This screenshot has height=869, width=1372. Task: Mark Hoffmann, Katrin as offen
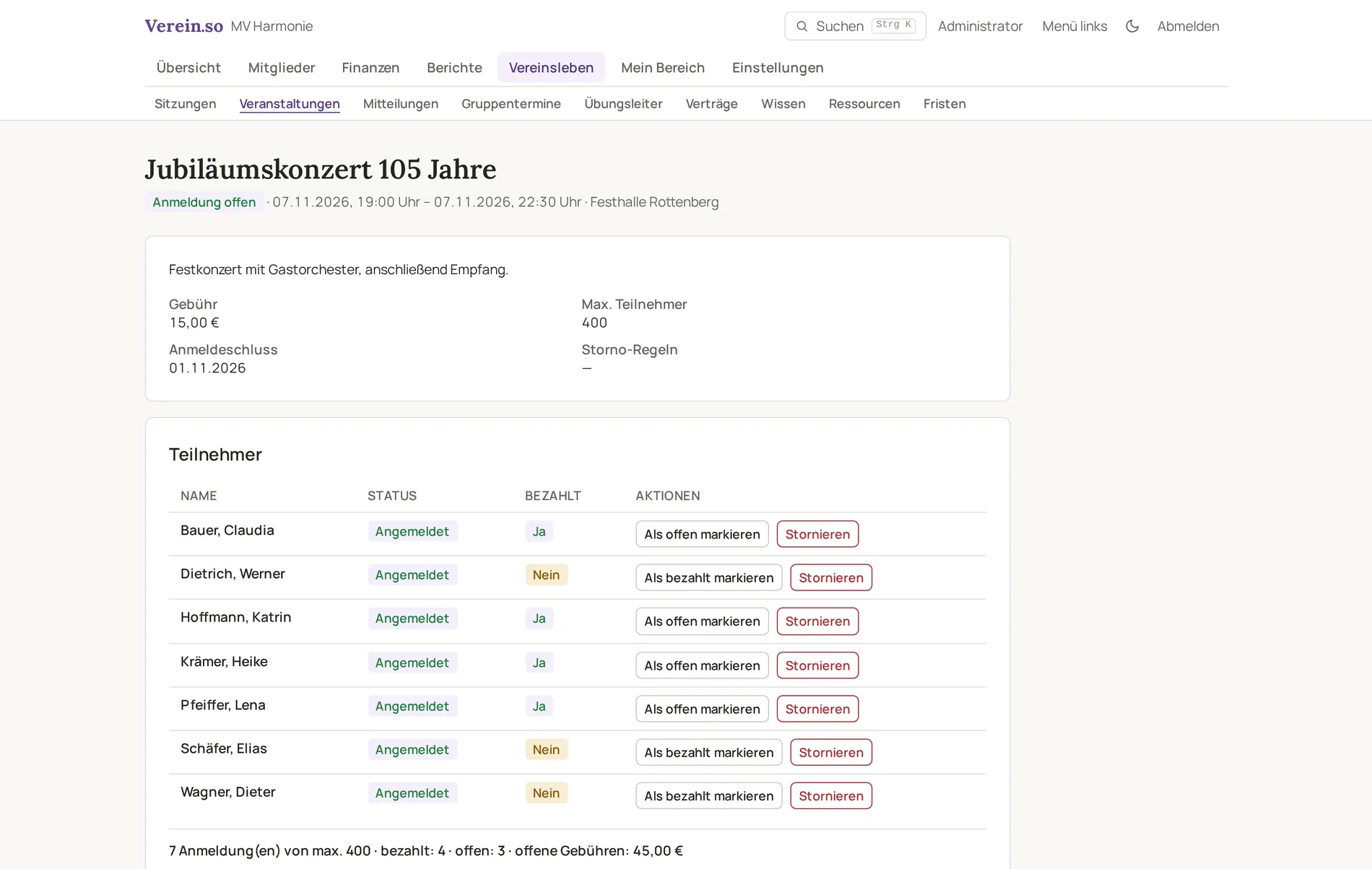pyautogui.click(x=702, y=621)
